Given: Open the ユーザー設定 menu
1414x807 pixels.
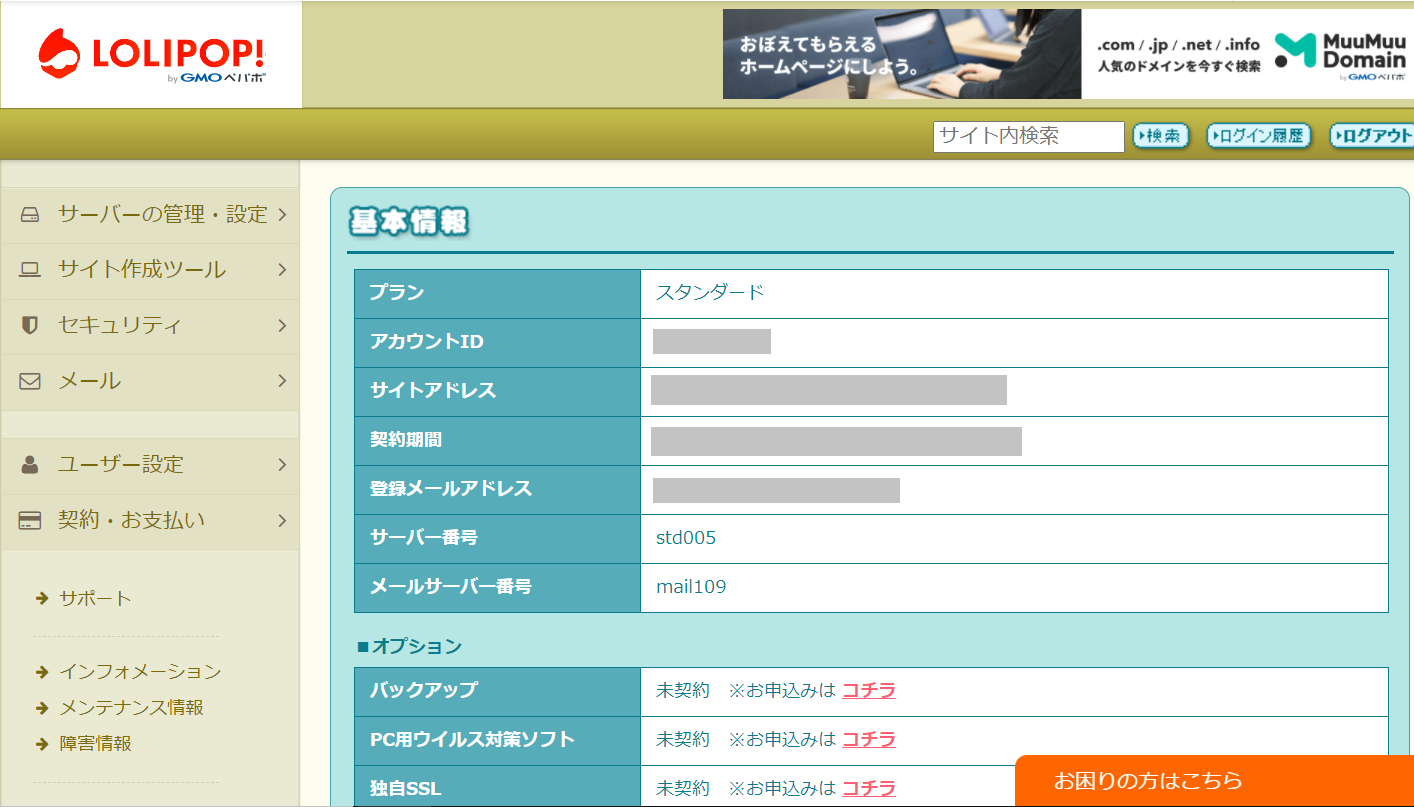Looking at the screenshot, I should pos(150,465).
